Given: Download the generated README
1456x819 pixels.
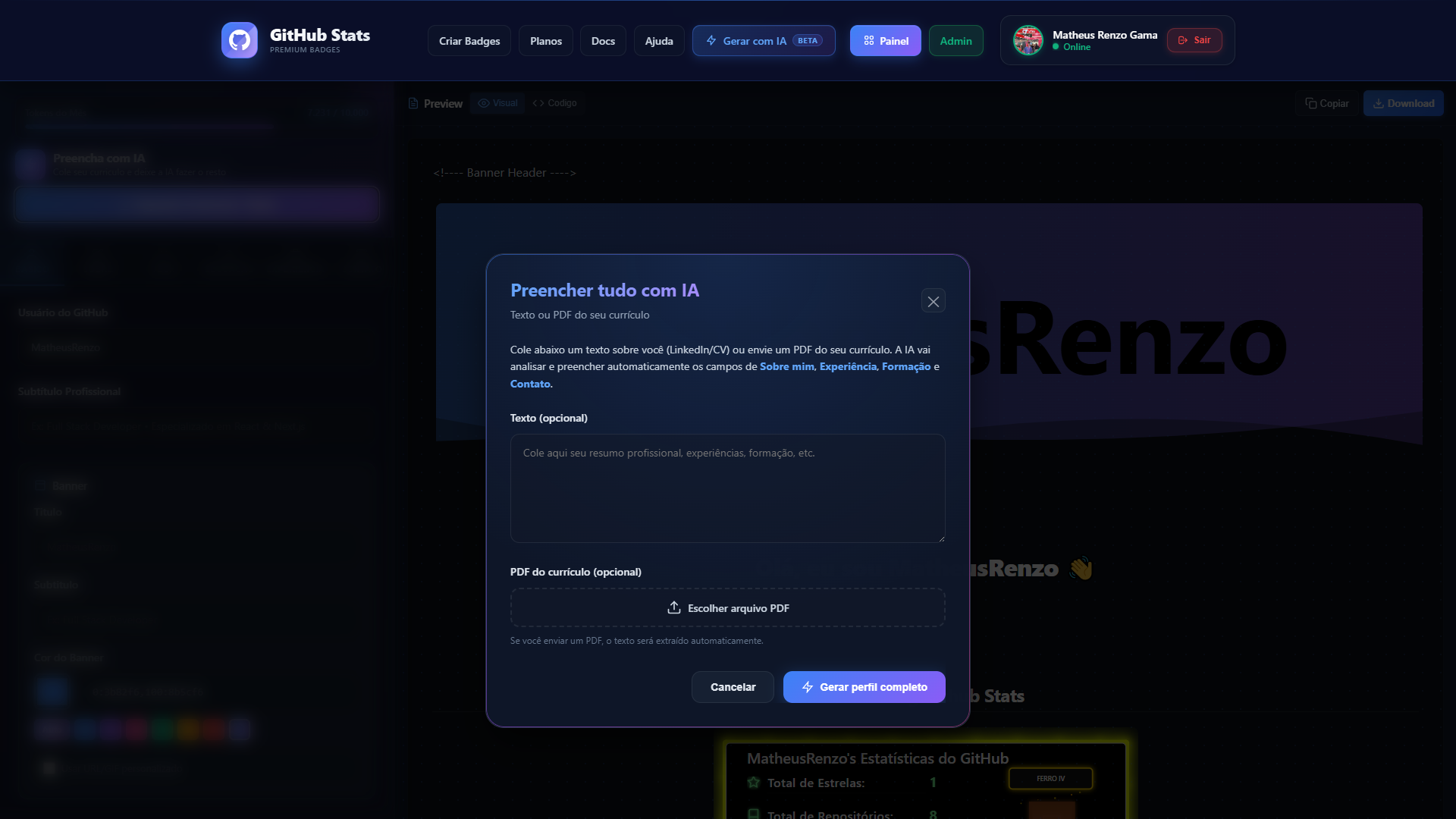Looking at the screenshot, I should click(x=1404, y=103).
